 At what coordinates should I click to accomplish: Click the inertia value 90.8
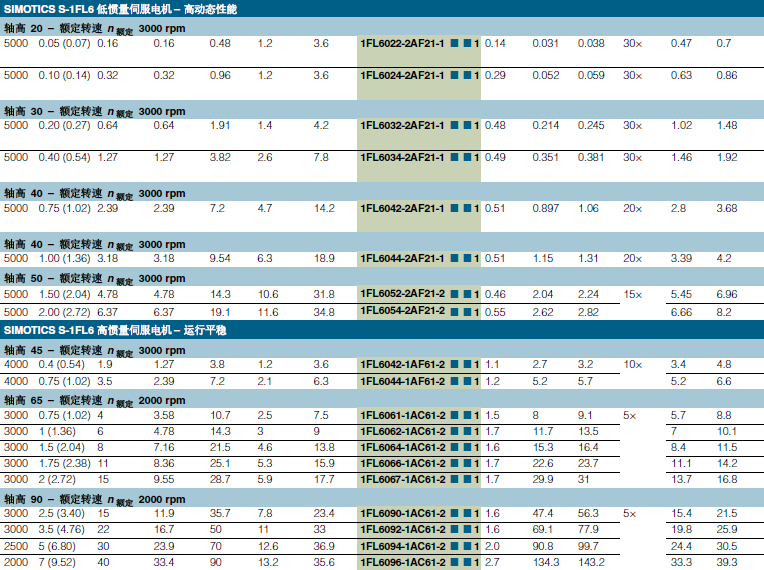pos(543,546)
